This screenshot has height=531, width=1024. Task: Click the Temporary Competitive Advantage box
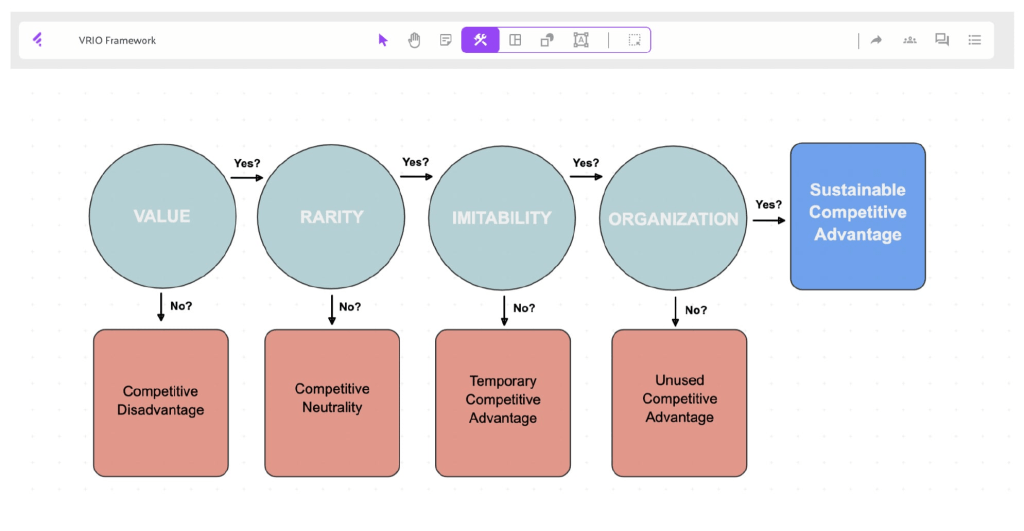tap(503, 401)
